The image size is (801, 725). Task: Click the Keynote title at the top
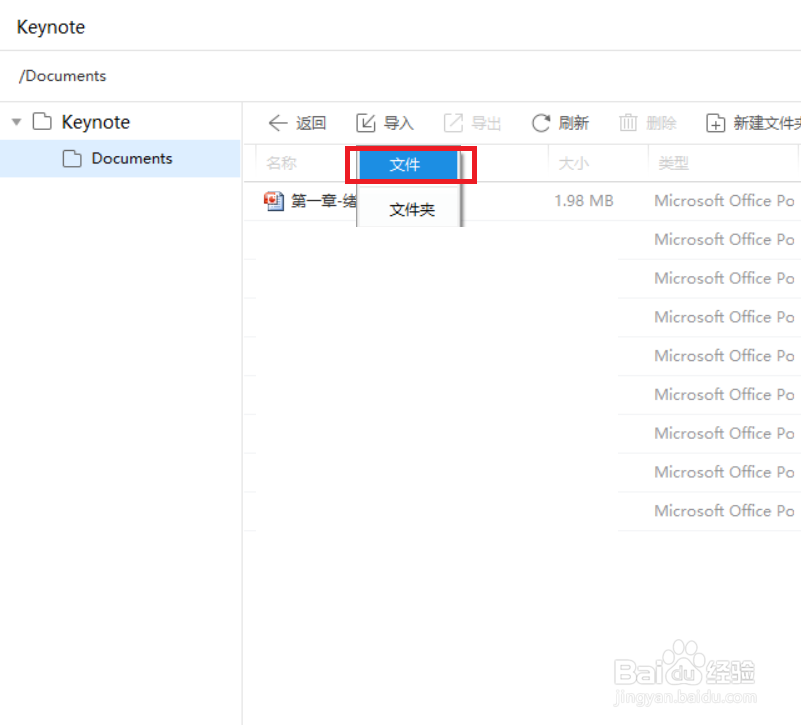pos(51,27)
